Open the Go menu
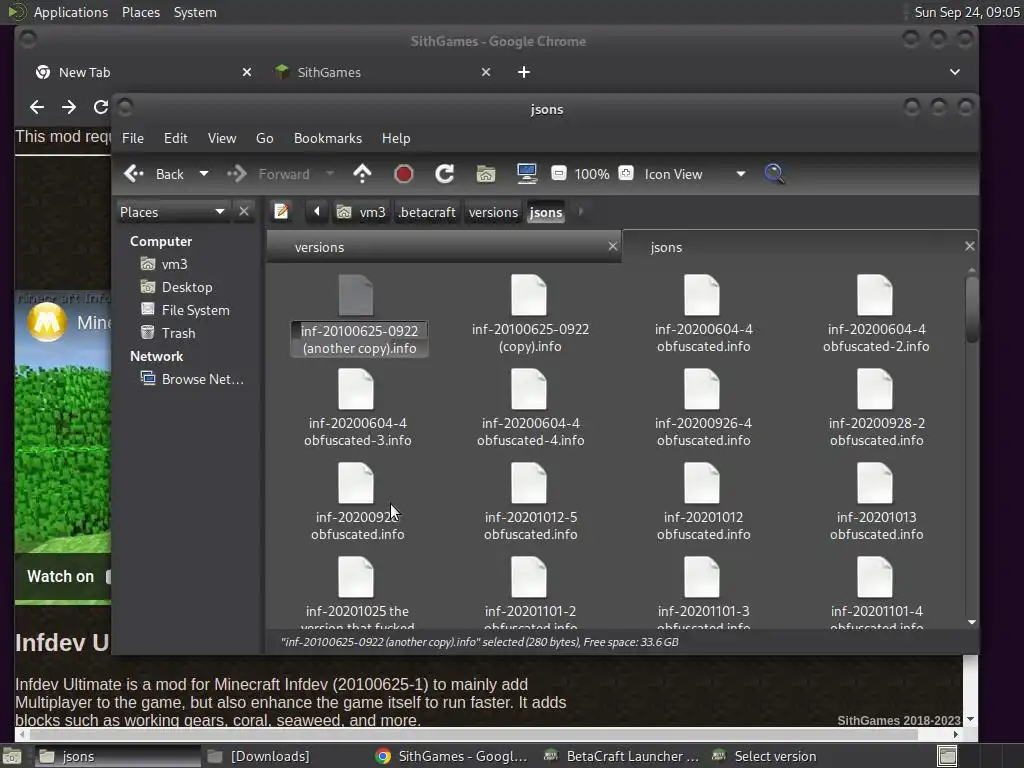1024x768 pixels. pyautogui.click(x=264, y=138)
